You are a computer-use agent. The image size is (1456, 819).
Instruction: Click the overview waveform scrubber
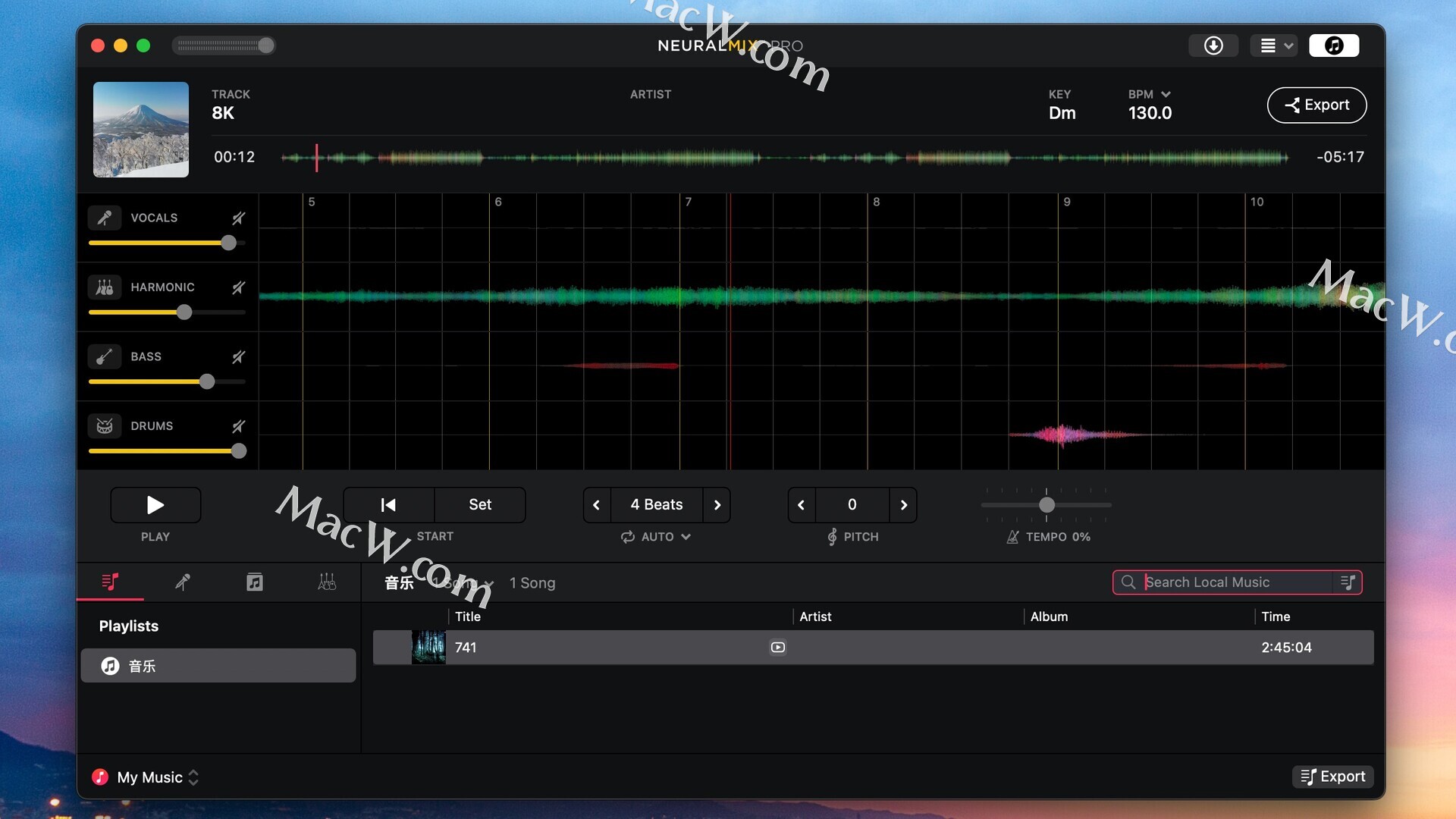785,158
